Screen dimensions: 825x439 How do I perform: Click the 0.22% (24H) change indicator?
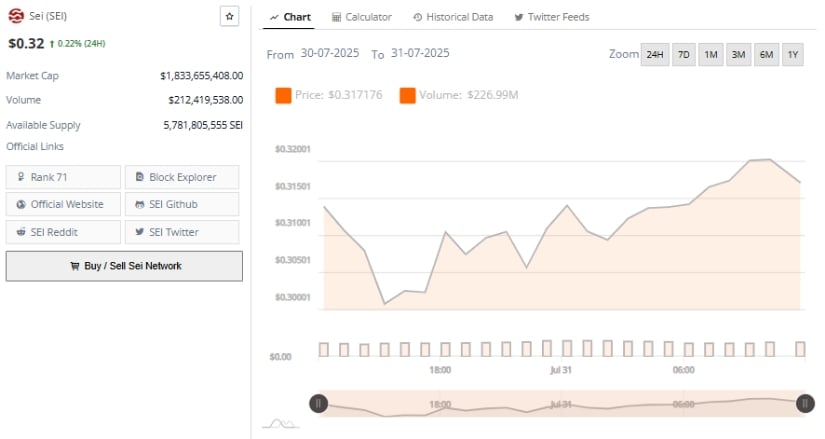point(77,44)
